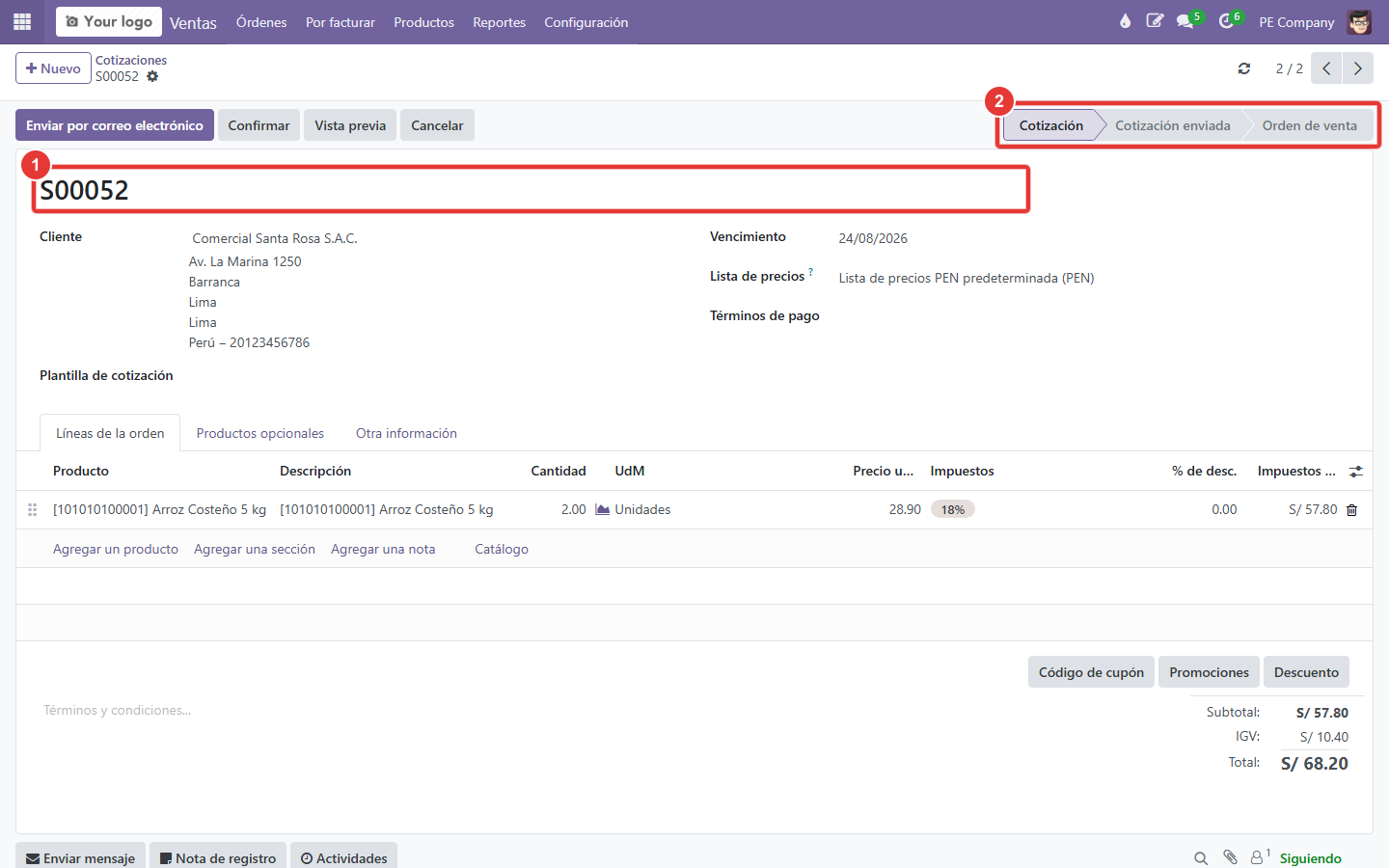Switch to Otra información tab
The image size is (1389, 868).
click(x=406, y=433)
